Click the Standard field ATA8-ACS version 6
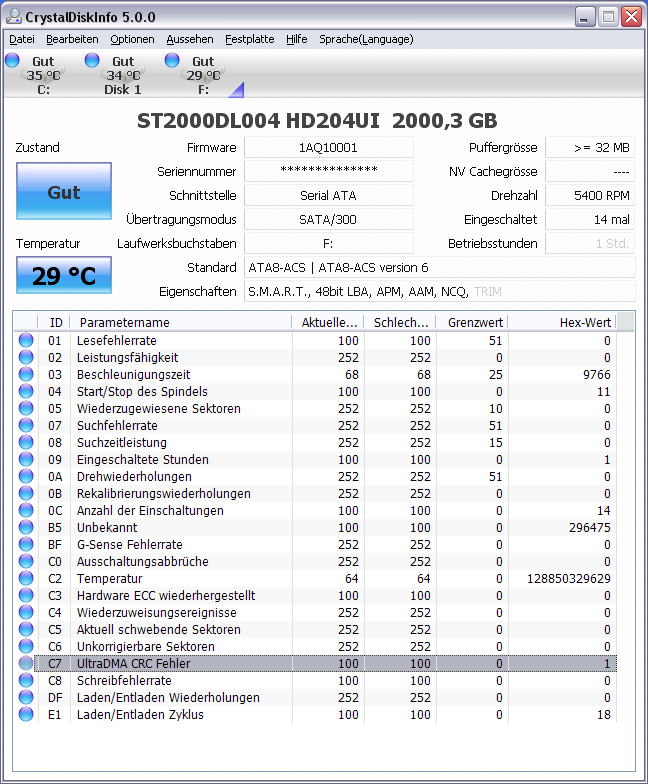 tap(440, 268)
